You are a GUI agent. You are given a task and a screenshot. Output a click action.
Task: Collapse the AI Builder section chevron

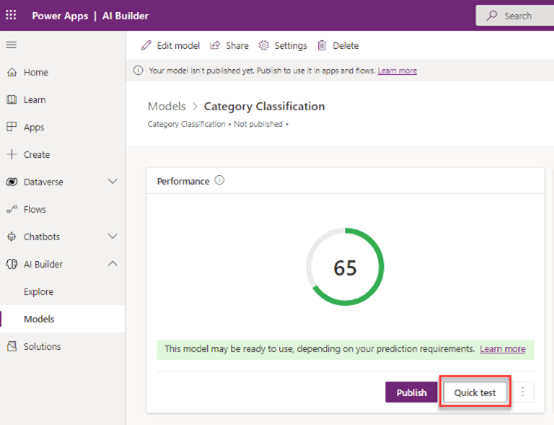coord(112,264)
